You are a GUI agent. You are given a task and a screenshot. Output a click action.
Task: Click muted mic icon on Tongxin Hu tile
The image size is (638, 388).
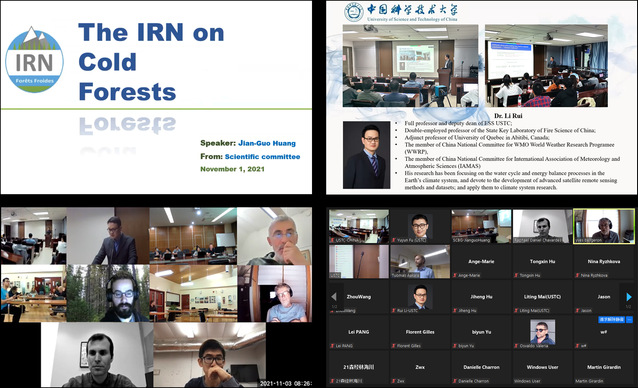tap(516, 275)
